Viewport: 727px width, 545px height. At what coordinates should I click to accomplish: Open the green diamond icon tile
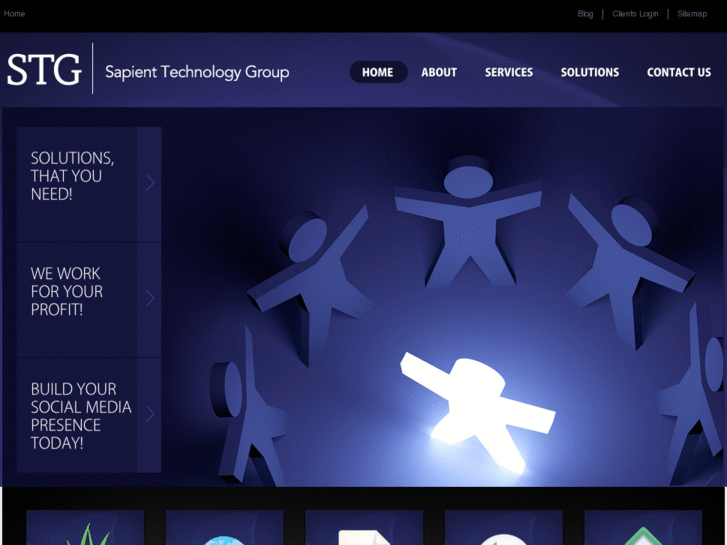[x=643, y=527]
